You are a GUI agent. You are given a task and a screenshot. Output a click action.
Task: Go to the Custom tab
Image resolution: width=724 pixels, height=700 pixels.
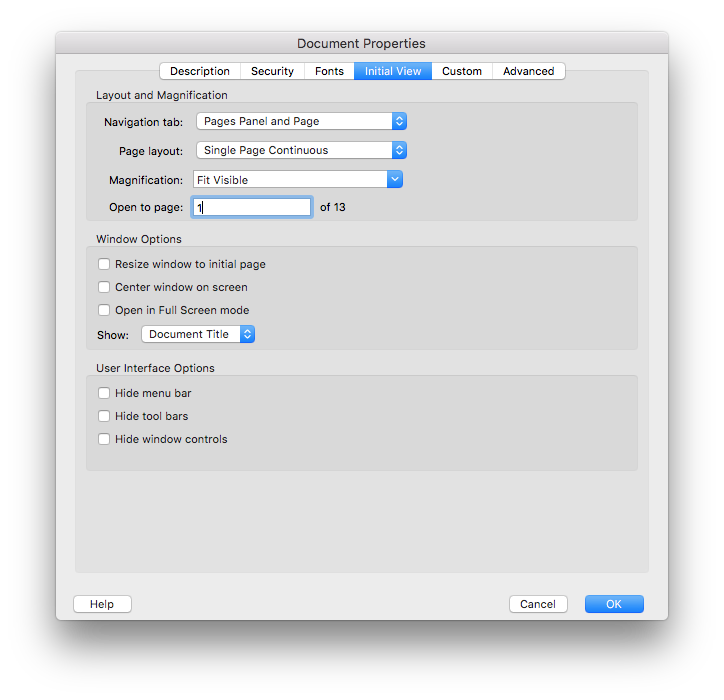[462, 71]
